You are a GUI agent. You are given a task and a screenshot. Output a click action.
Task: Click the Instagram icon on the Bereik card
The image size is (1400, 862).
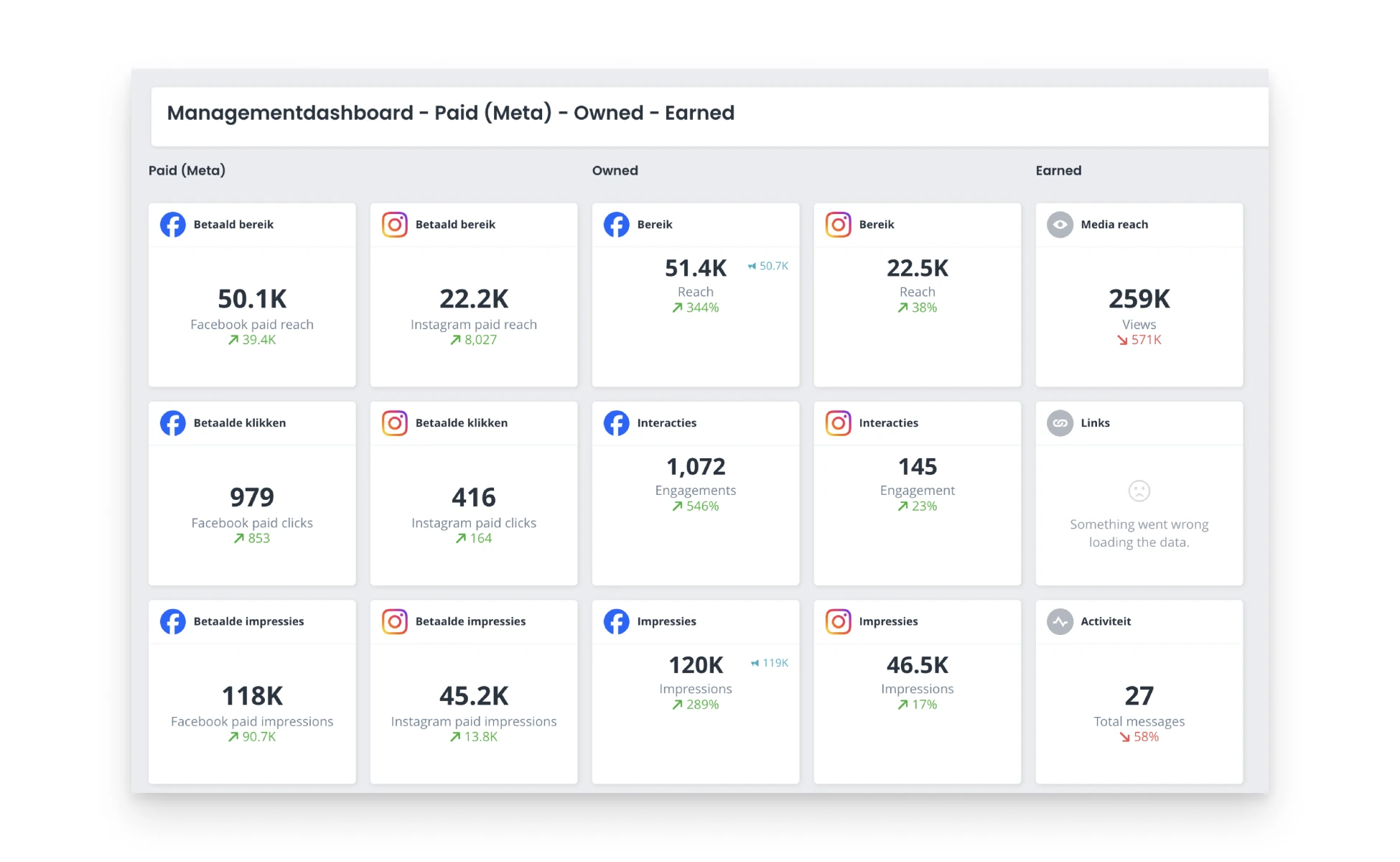[x=839, y=225]
